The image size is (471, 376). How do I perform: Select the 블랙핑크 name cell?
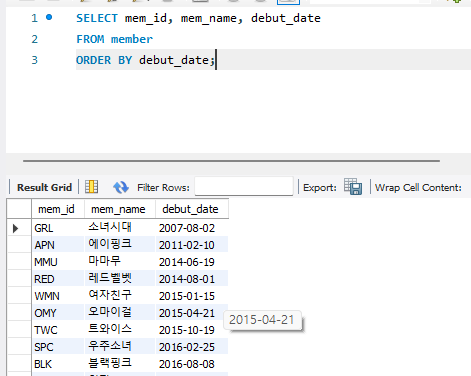[120, 364]
